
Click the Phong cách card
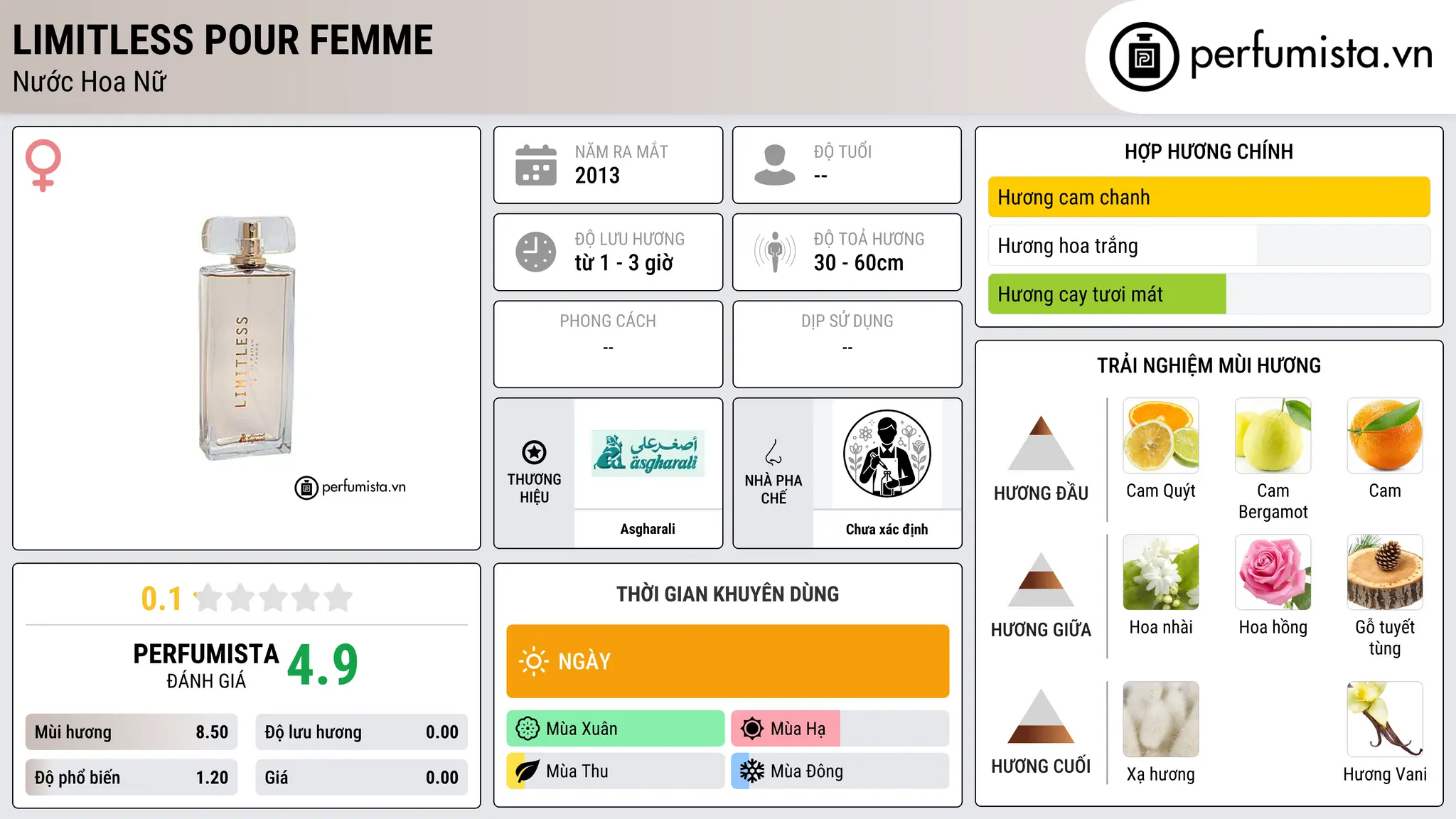[x=608, y=344]
